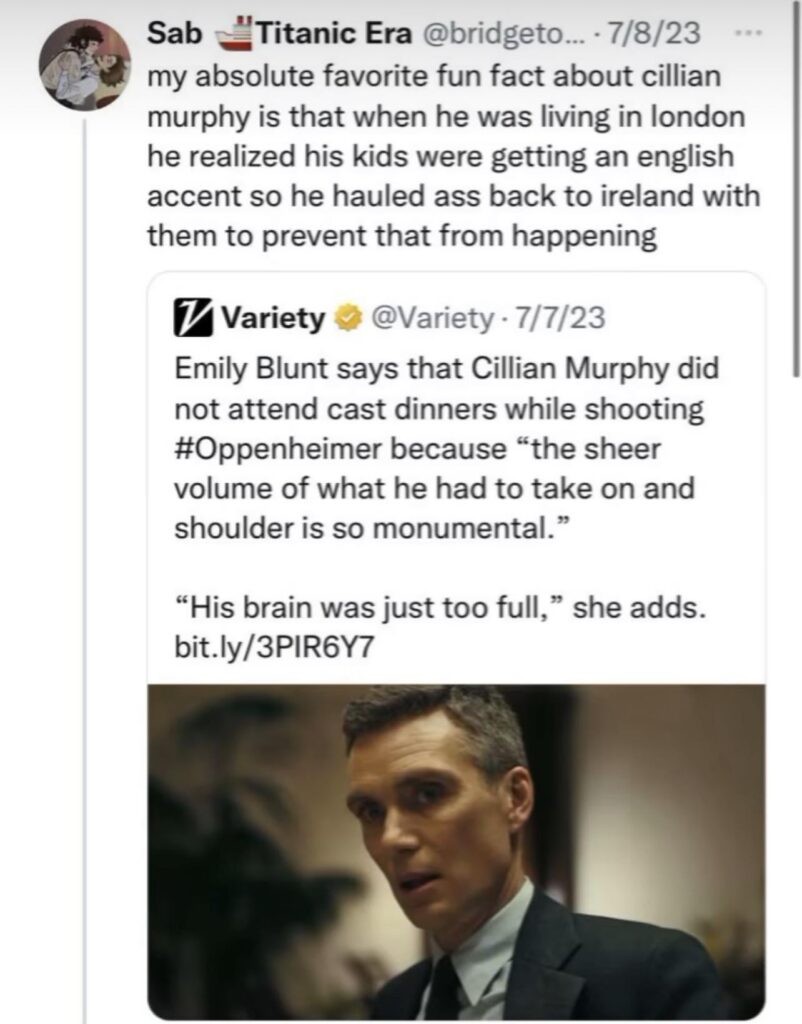Click the bold Variety account name
The width and height of the screenshot is (802, 1024).
(272, 319)
